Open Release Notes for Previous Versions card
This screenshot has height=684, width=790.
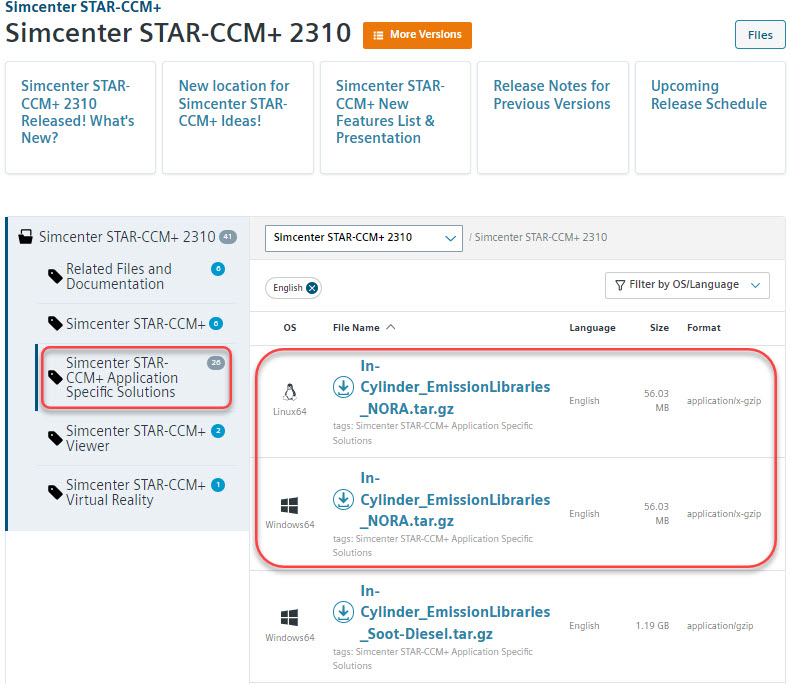click(552, 95)
